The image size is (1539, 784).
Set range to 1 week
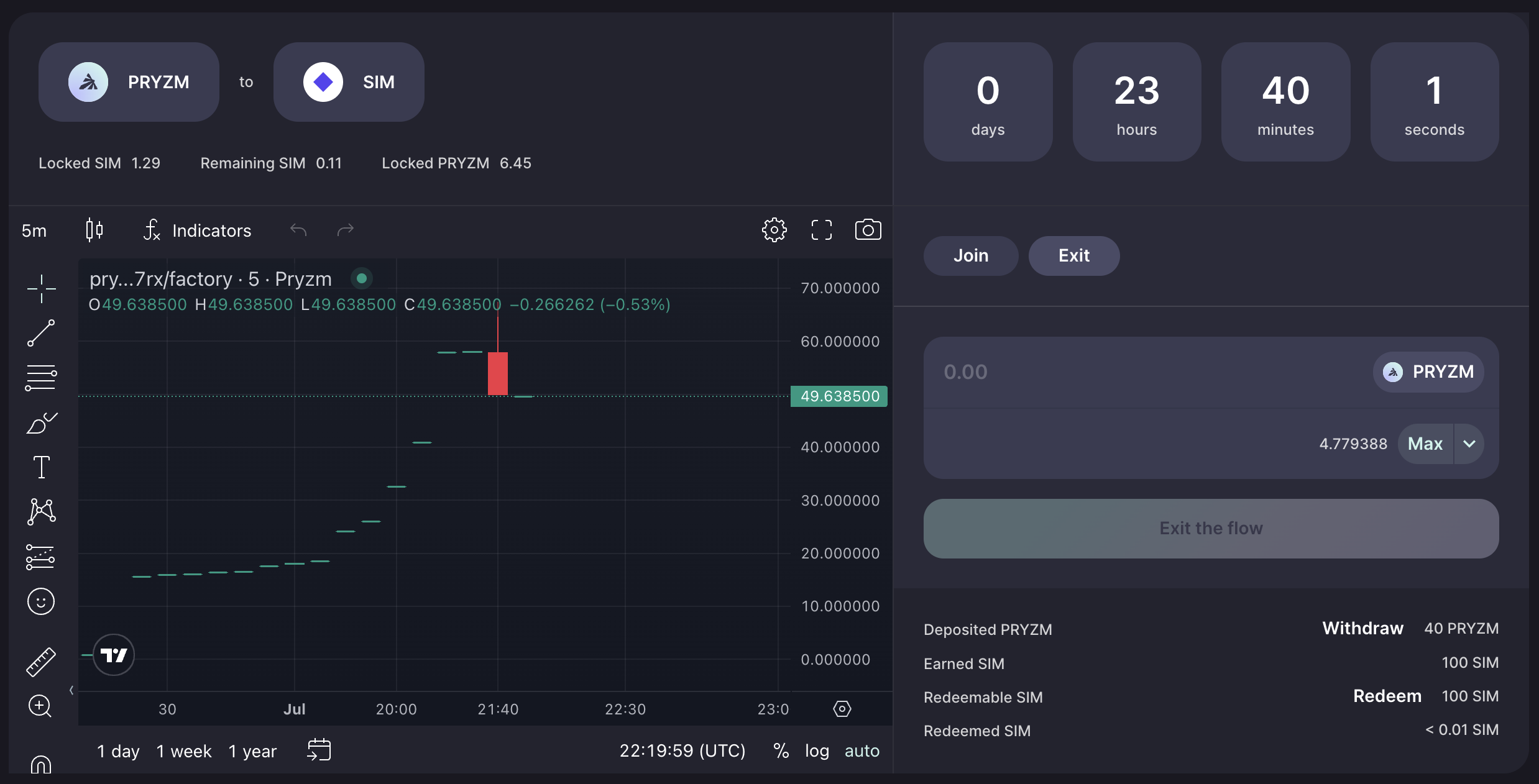point(184,751)
